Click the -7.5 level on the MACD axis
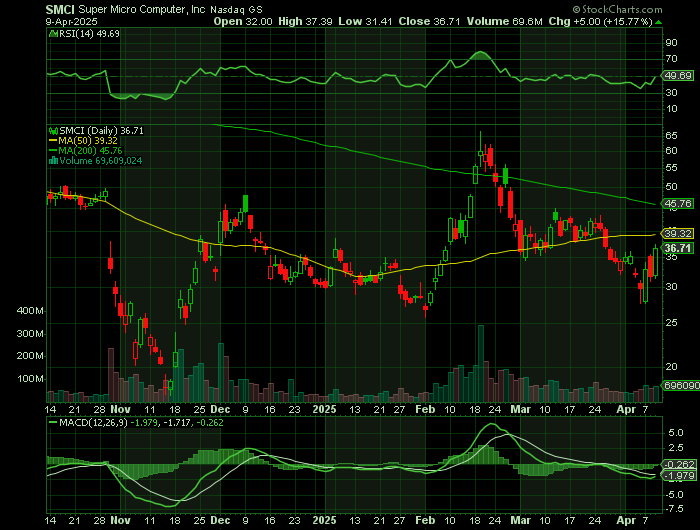 tap(674, 509)
